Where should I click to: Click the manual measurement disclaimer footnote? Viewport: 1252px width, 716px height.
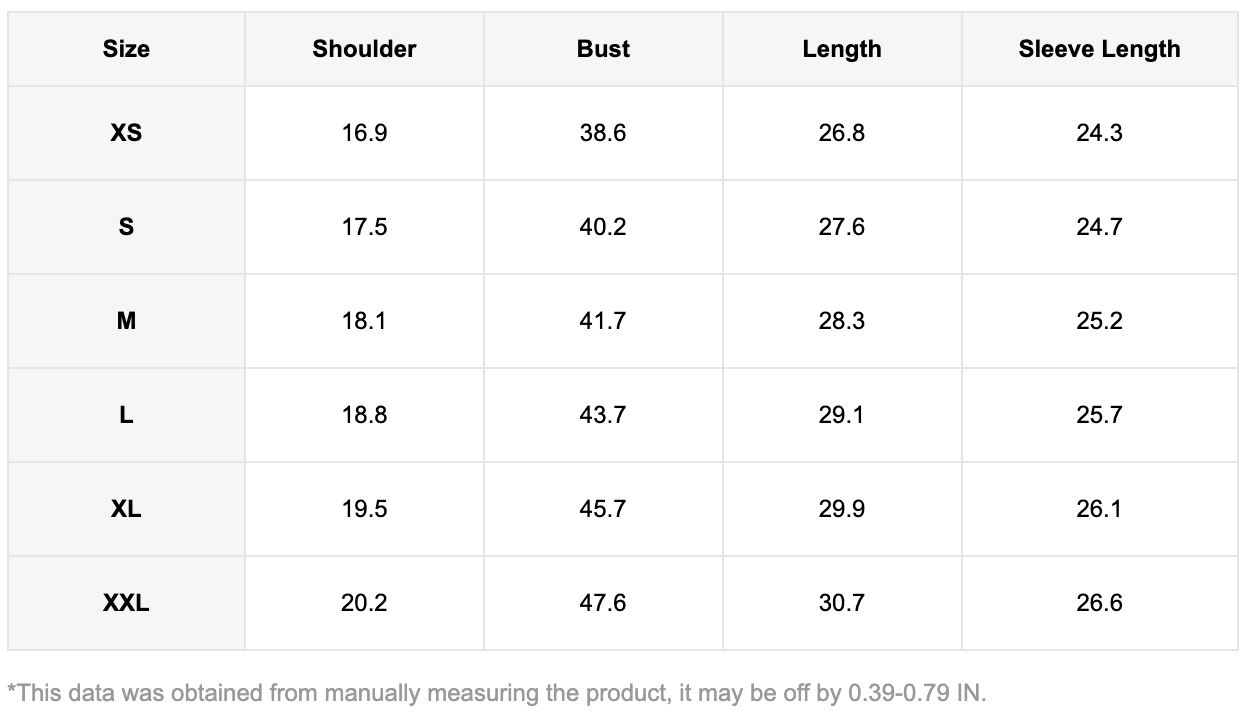[497, 692]
